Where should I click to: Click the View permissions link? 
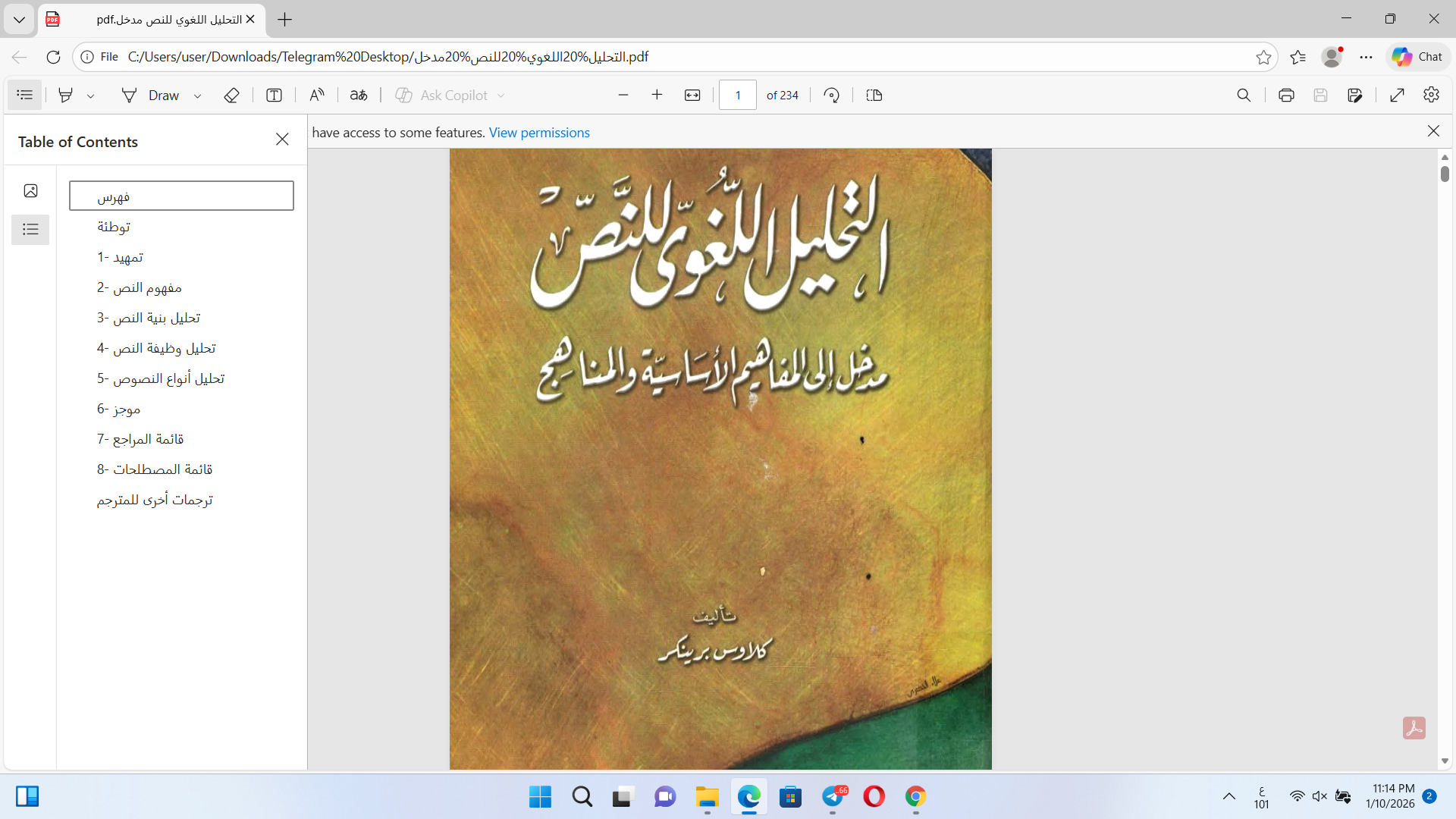[539, 133]
